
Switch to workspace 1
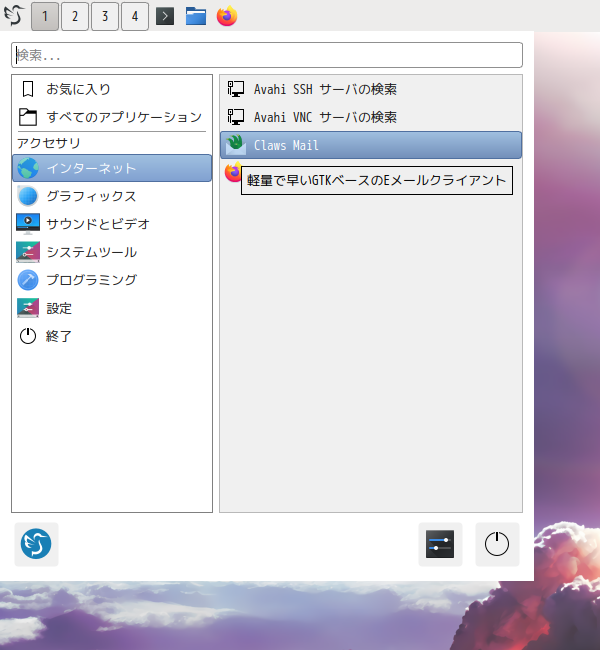(45, 16)
